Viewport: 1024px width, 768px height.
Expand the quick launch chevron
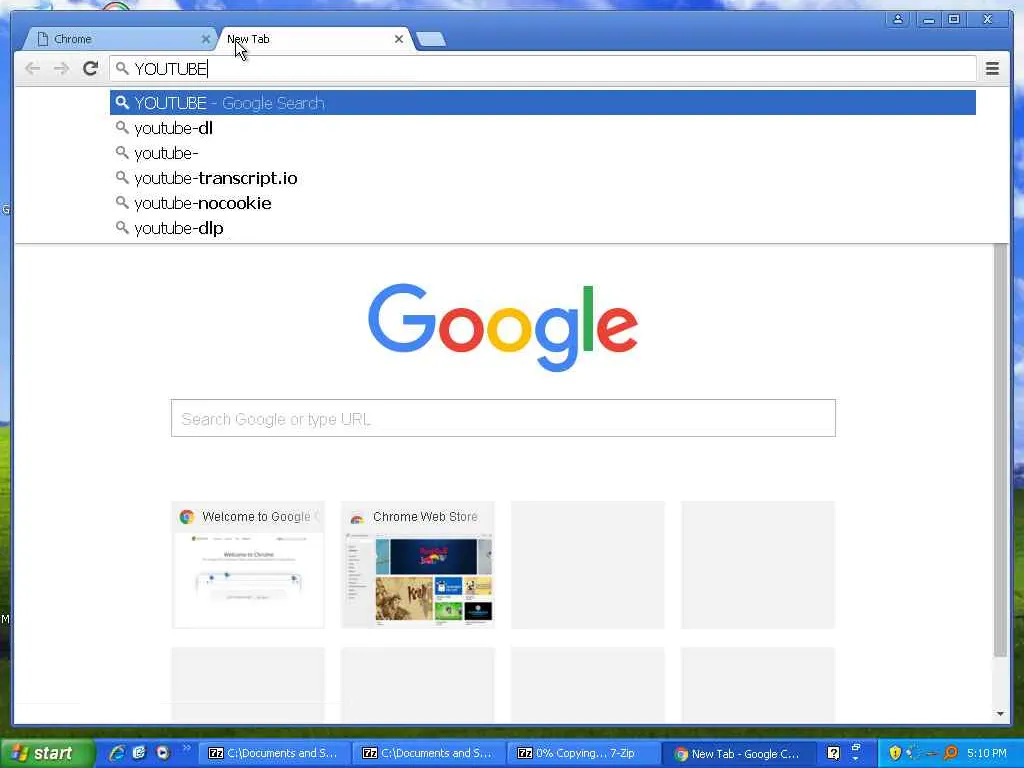point(186,748)
